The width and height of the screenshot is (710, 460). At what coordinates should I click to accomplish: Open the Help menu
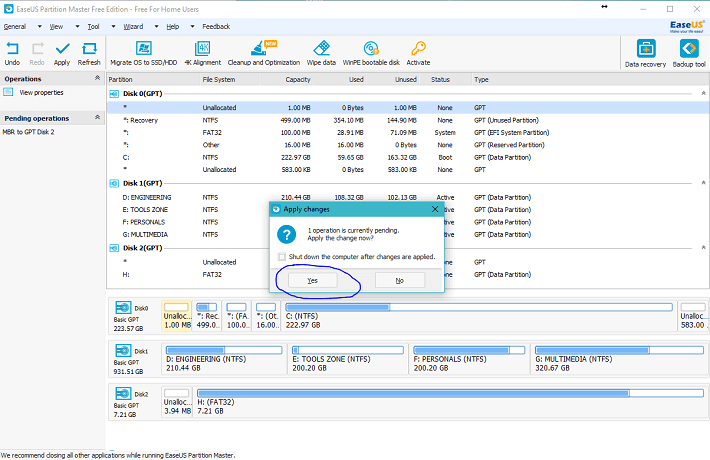point(173,27)
